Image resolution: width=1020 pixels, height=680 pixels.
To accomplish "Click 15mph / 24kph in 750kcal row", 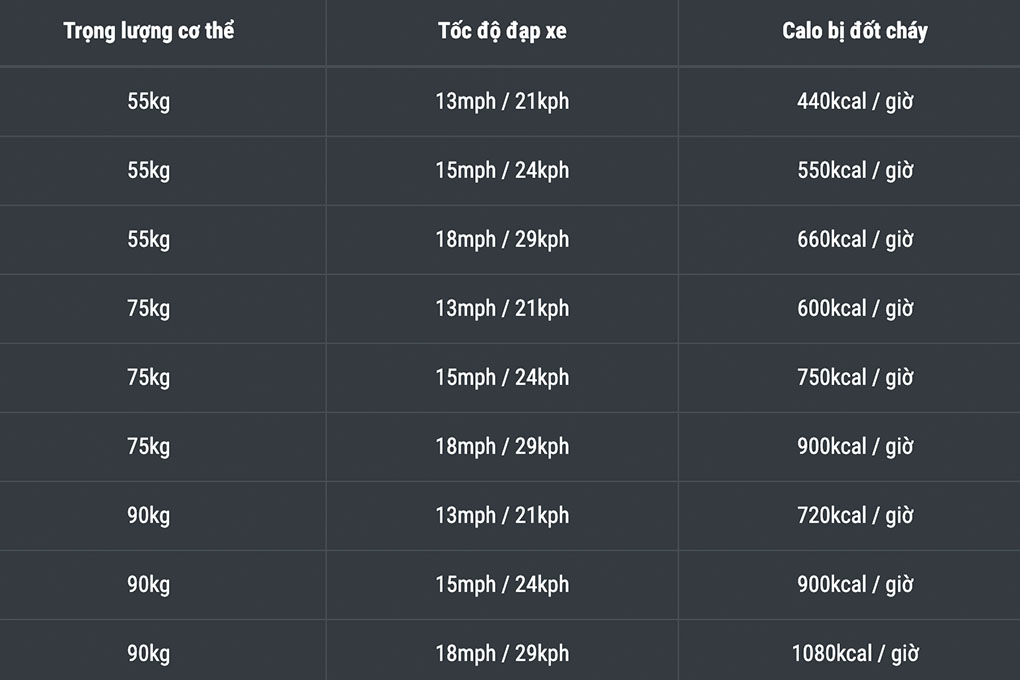I will (502, 377).
